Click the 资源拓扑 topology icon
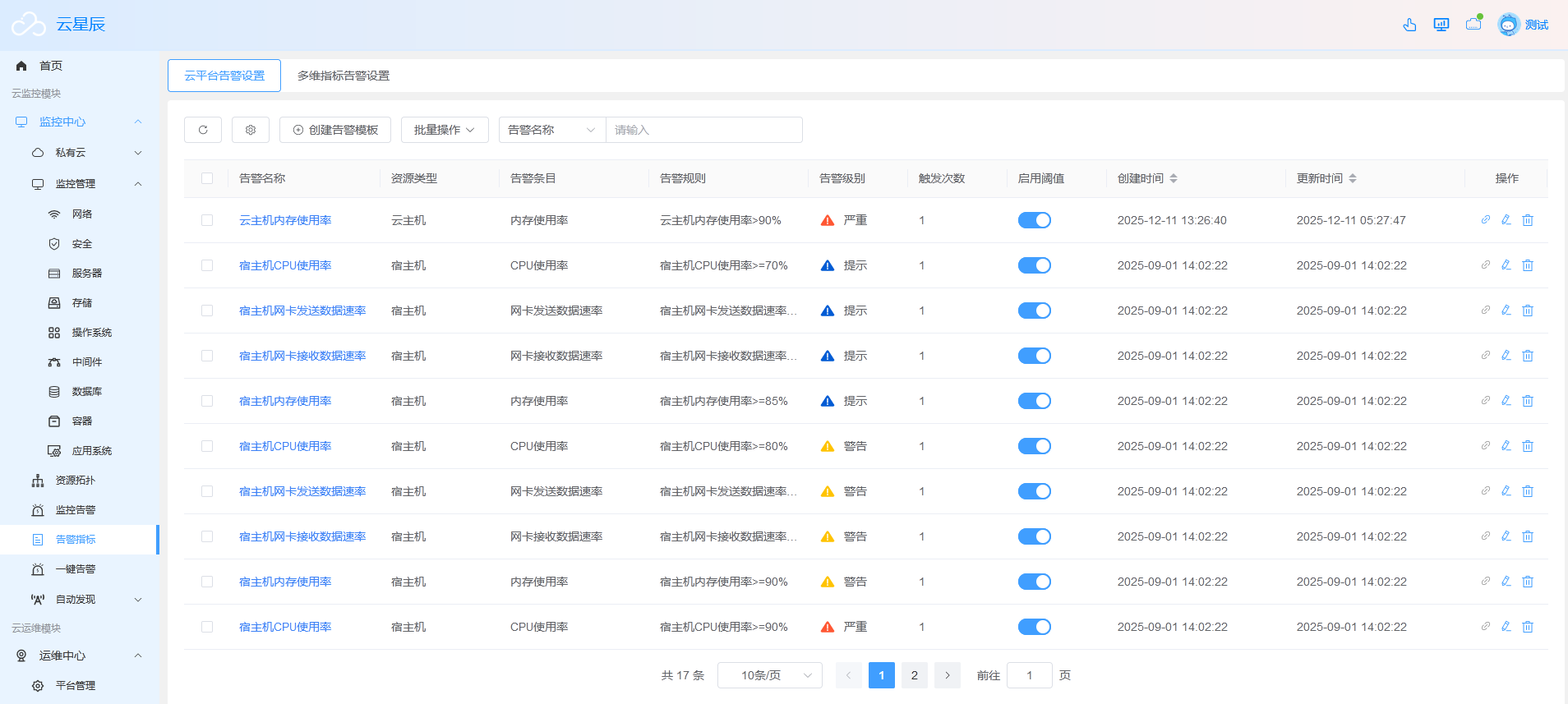The width and height of the screenshot is (1568, 704). [38, 481]
